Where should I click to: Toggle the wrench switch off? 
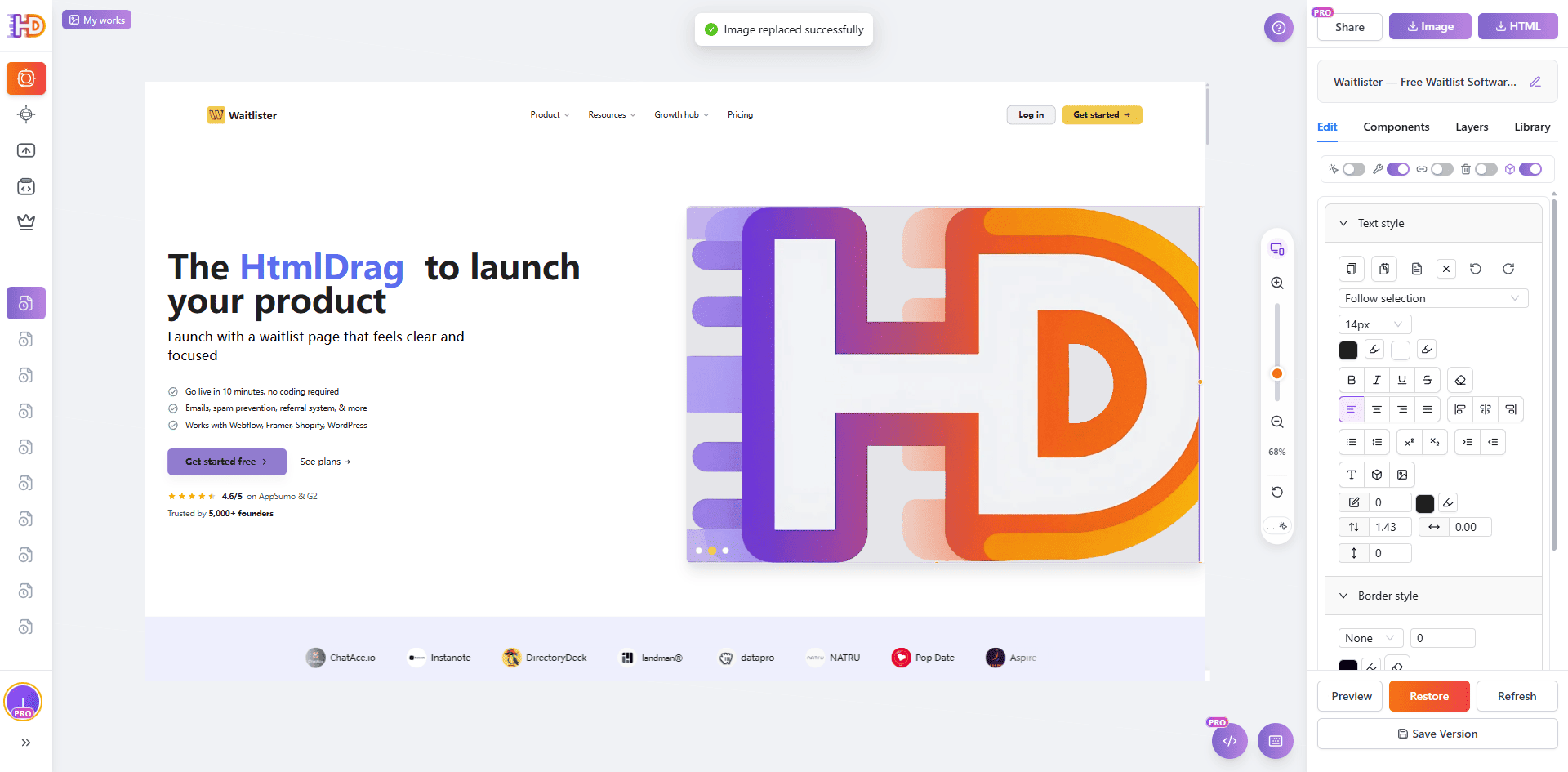point(1397,169)
